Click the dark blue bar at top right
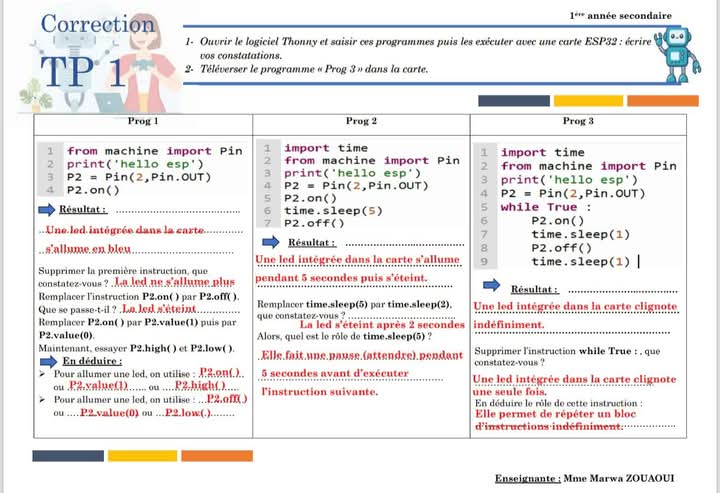 [513, 100]
